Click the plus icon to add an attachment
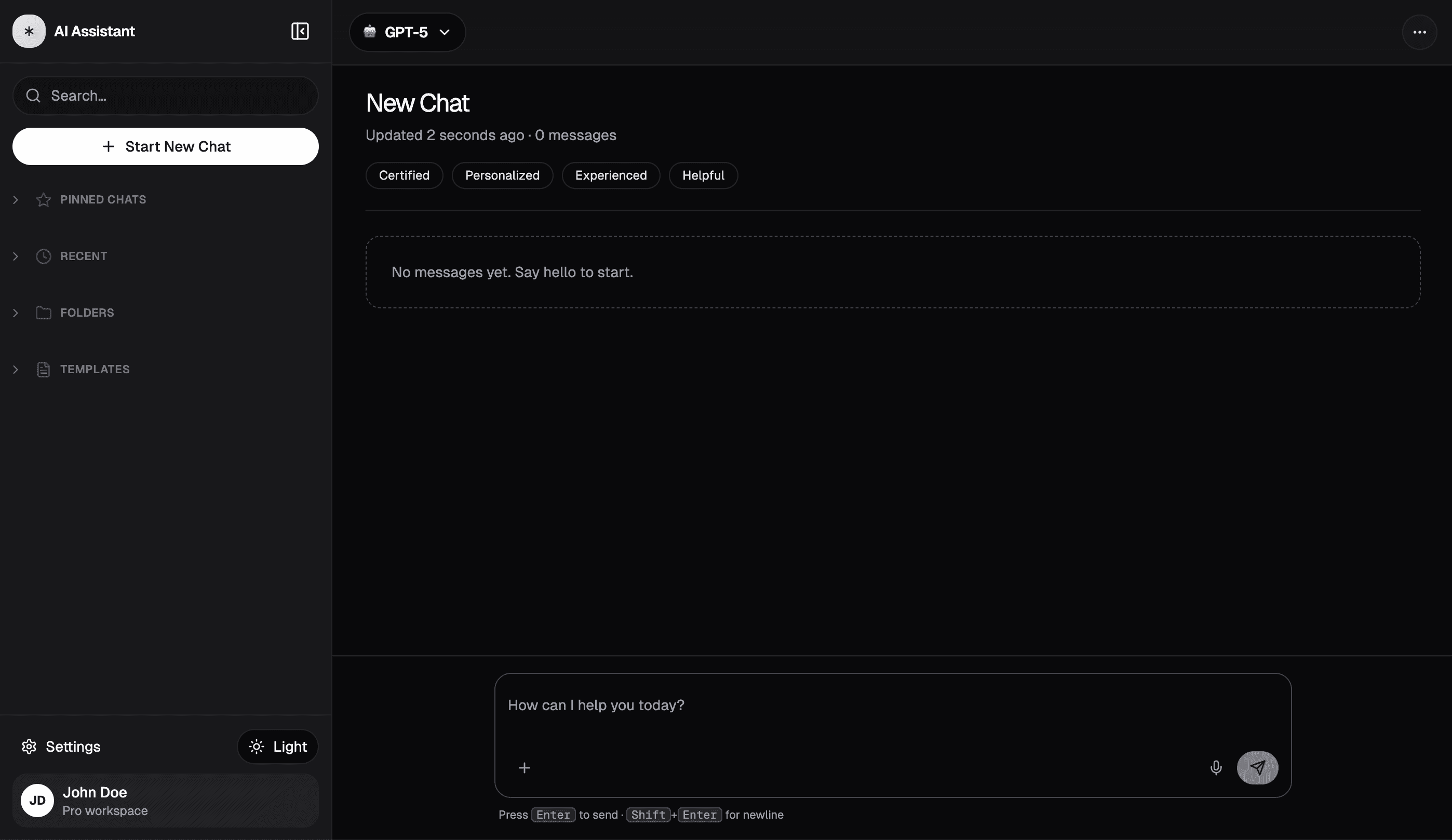The width and height of the screenshot is (1452, 840). click(525, 767)
